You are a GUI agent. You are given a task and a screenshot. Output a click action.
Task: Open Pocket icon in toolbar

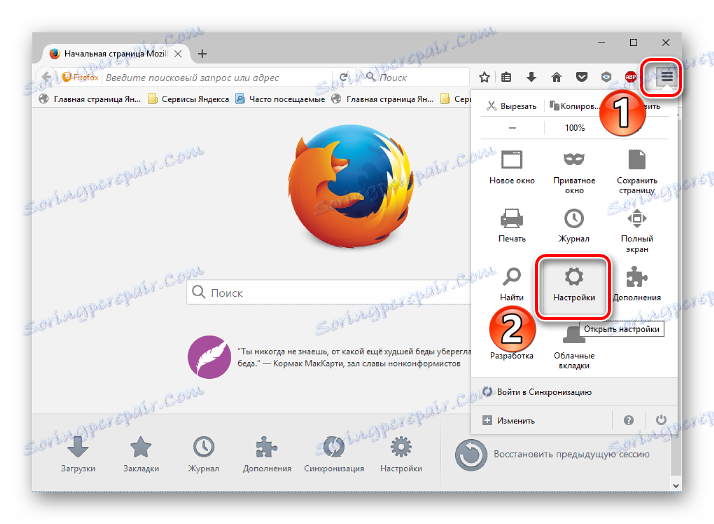(x=581, y=77)
